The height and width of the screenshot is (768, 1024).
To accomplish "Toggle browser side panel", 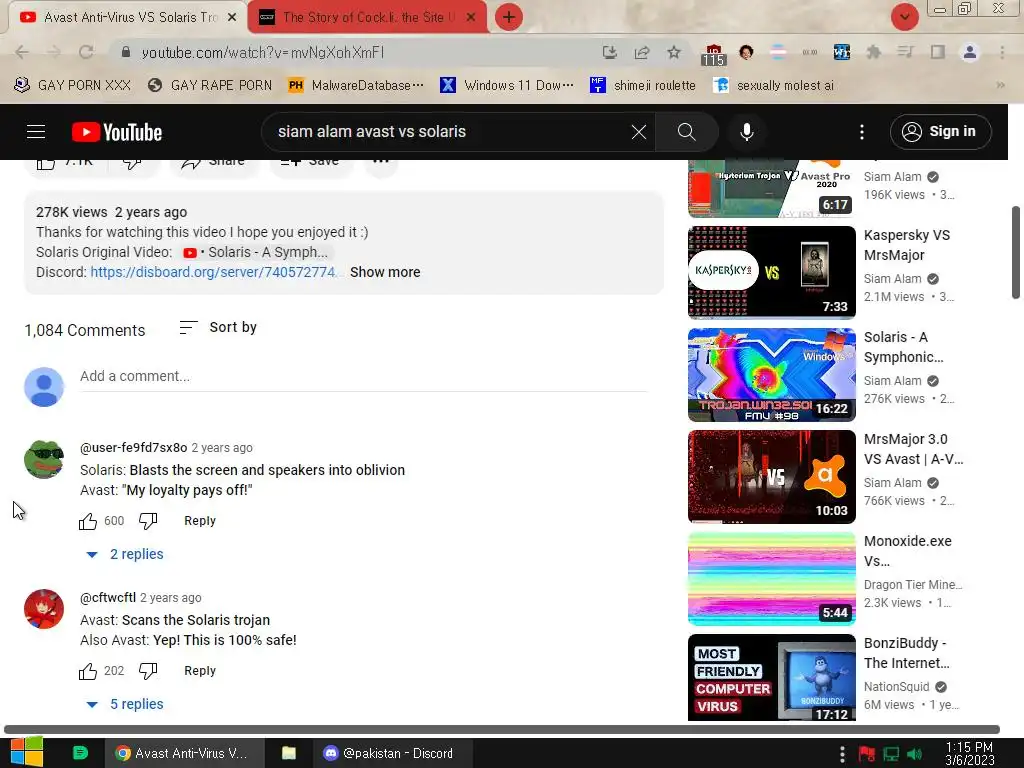I will click(x=938, y=52).
